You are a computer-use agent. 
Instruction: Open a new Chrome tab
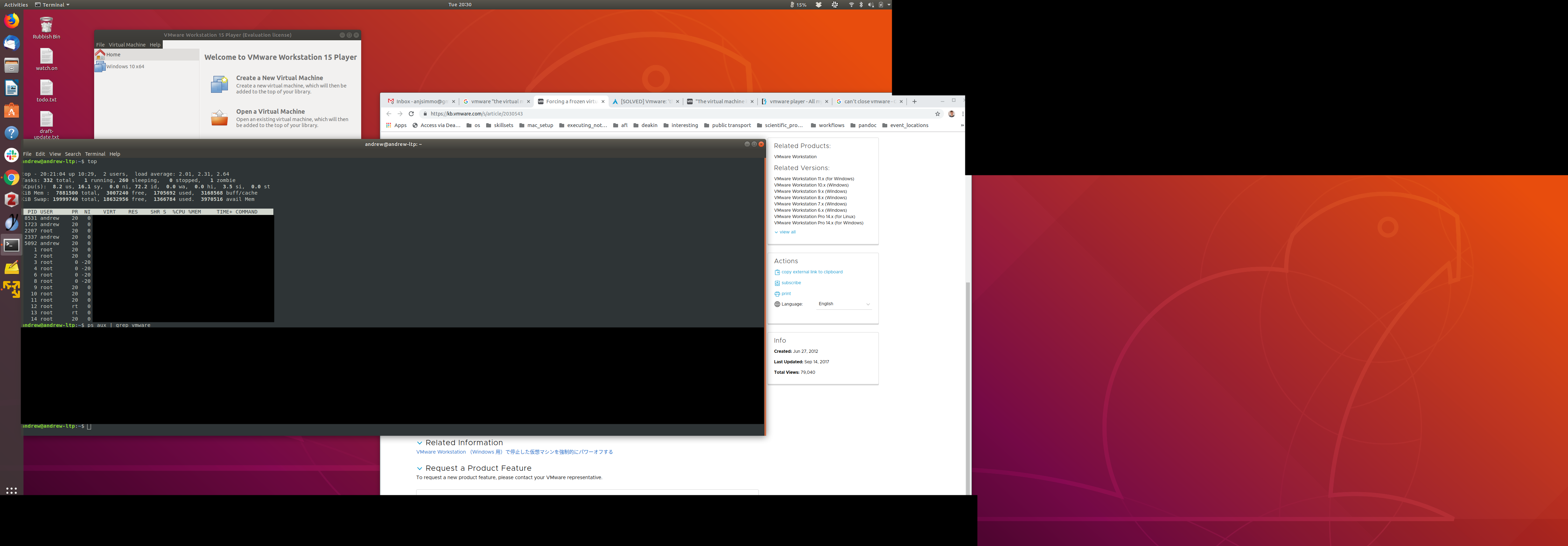pyautogui.click(x=914, y=101)
